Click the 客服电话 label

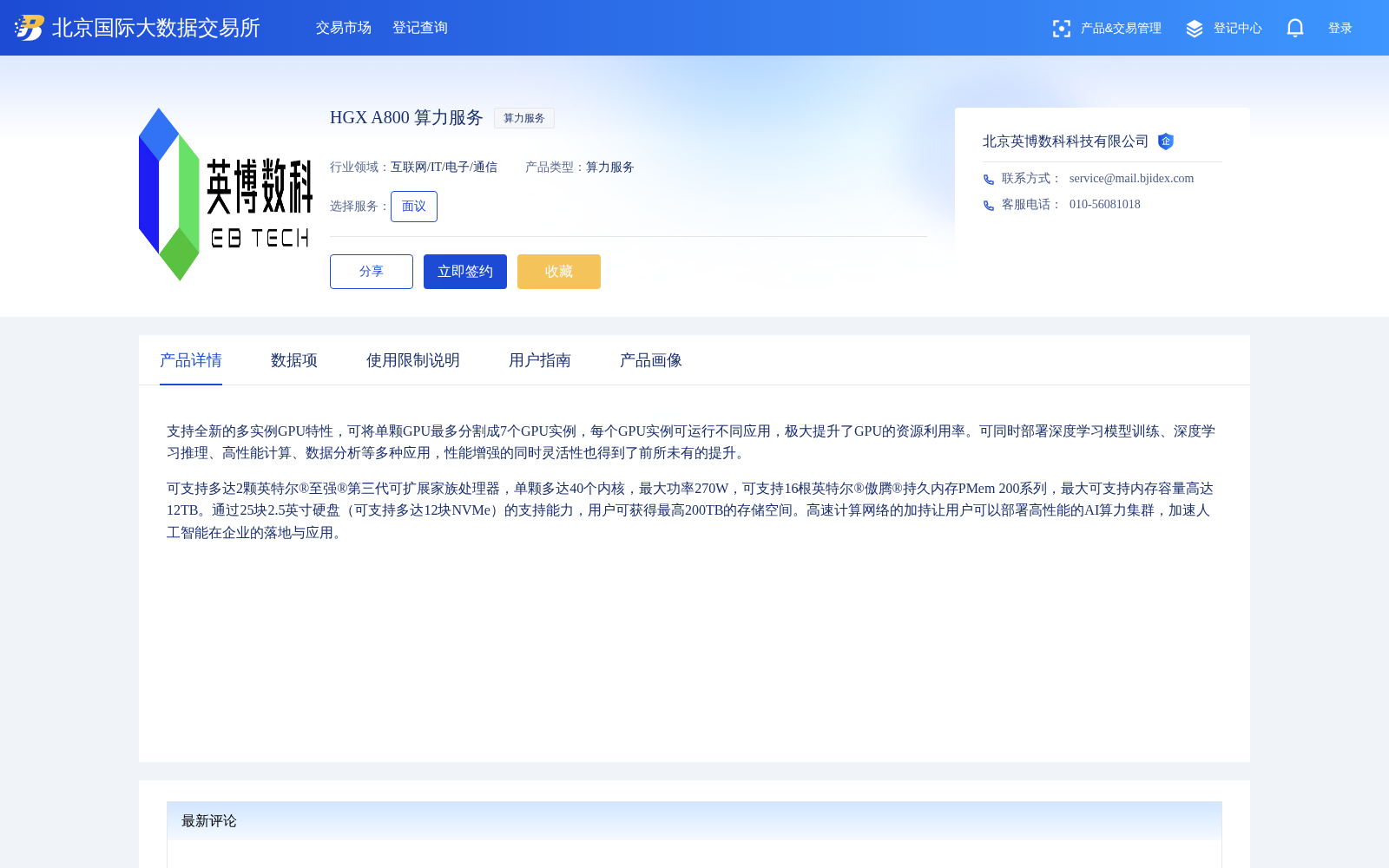pos(1031,205)
